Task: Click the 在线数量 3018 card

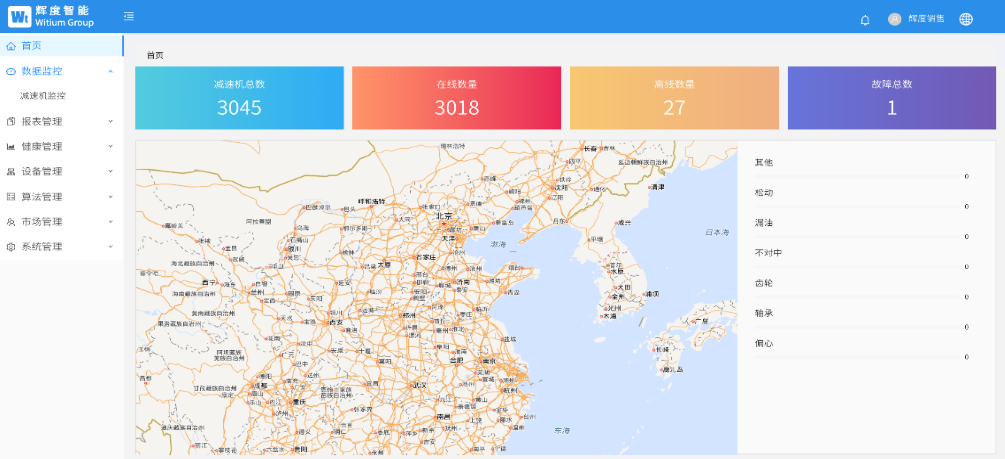Action: coord(456,98)
